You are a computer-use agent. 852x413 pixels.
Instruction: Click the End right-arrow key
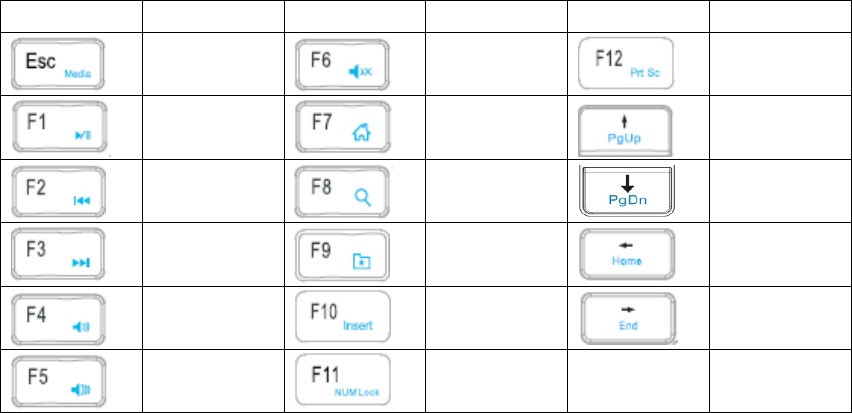629,318
